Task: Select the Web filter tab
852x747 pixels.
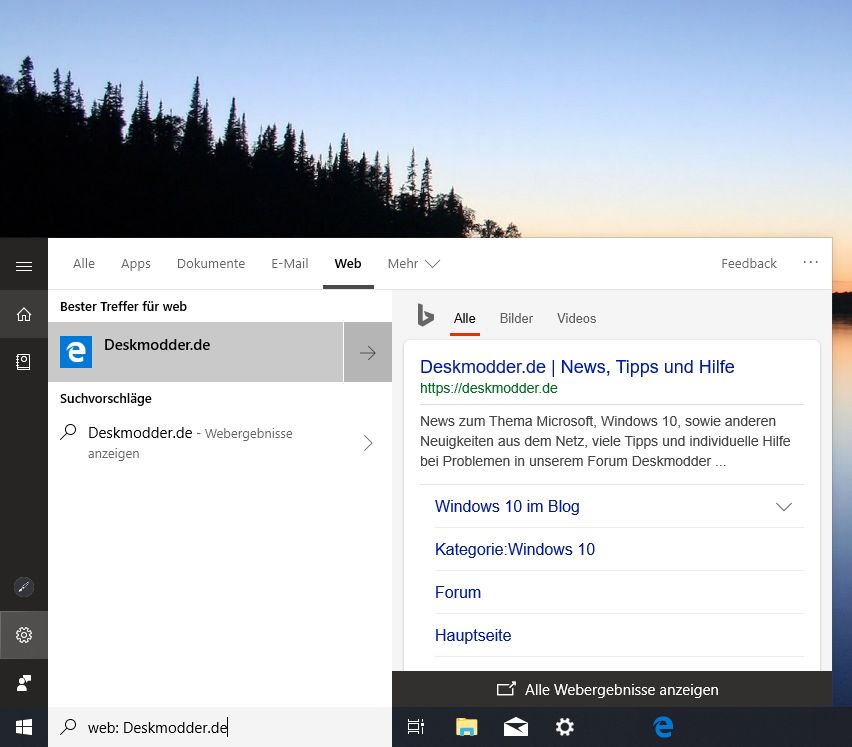Action: coord(348,263)
